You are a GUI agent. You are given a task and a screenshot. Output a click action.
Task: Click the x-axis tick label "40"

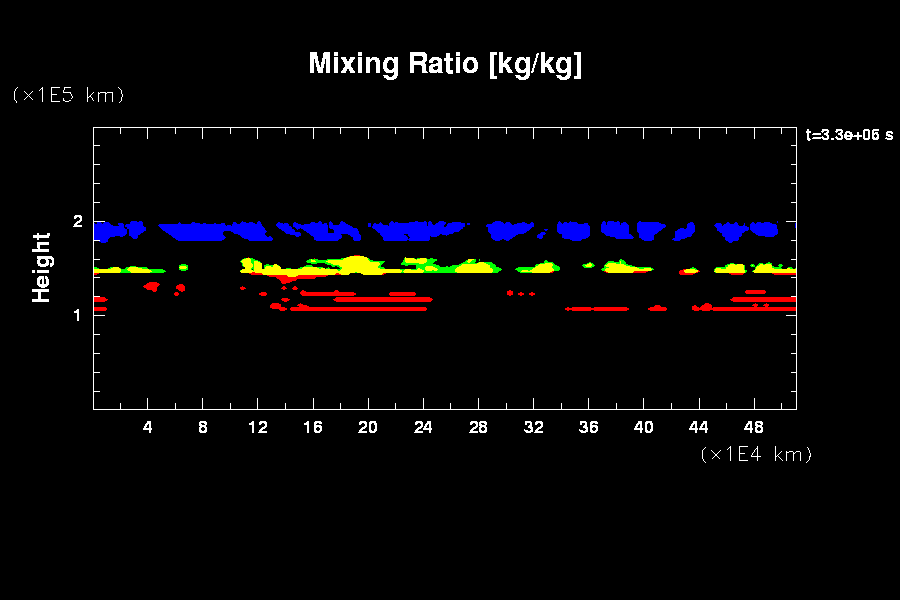click(x=643, y=427)
